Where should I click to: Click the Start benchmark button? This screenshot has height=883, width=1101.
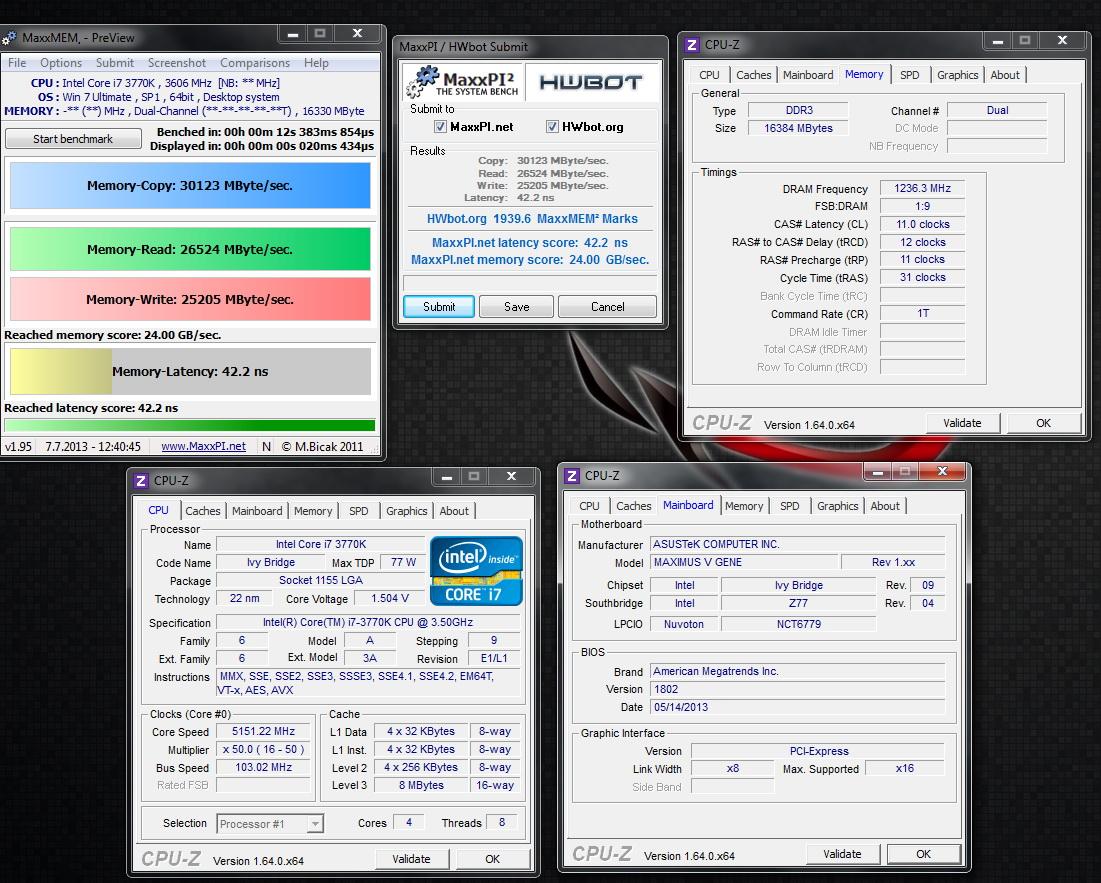73,139
